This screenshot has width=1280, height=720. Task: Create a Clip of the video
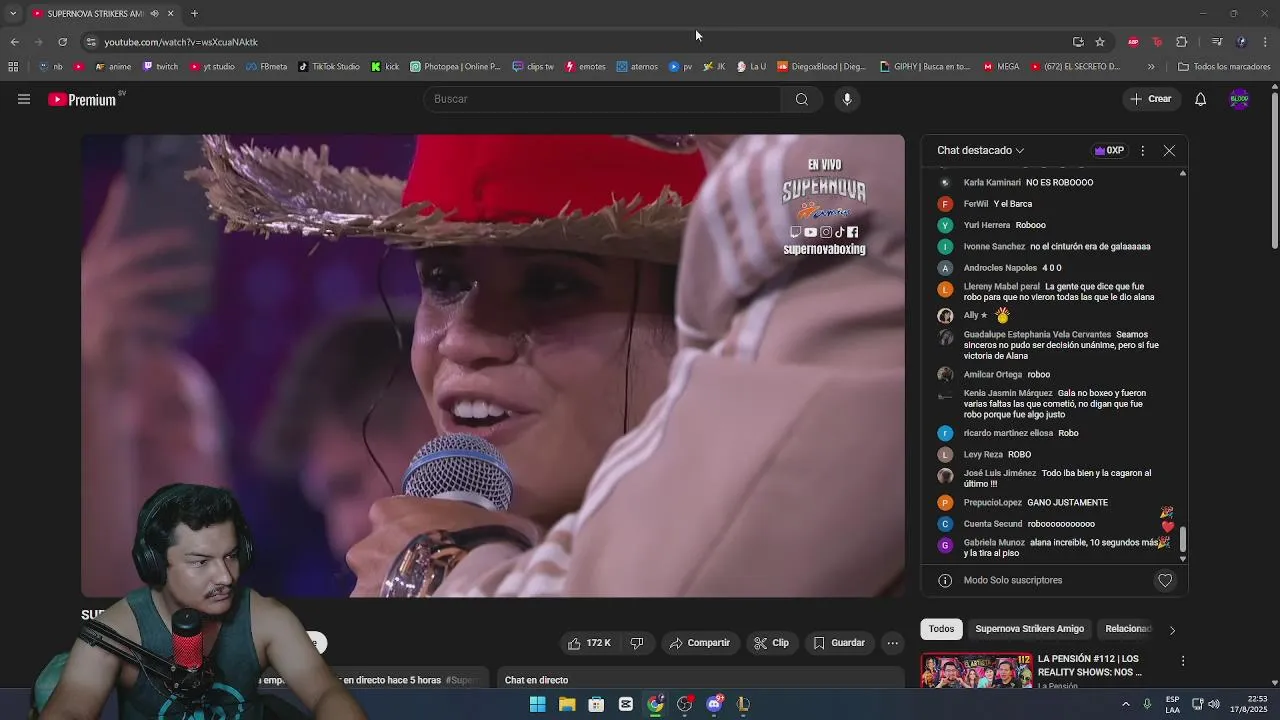(771, 643)
